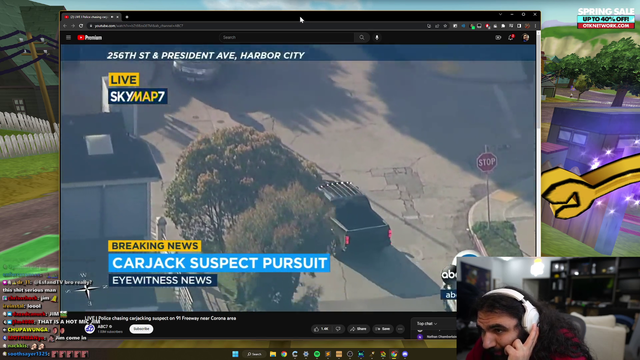The image size is (640, 360).
Task: Open the browser three-dot menu
Action: 536,26
